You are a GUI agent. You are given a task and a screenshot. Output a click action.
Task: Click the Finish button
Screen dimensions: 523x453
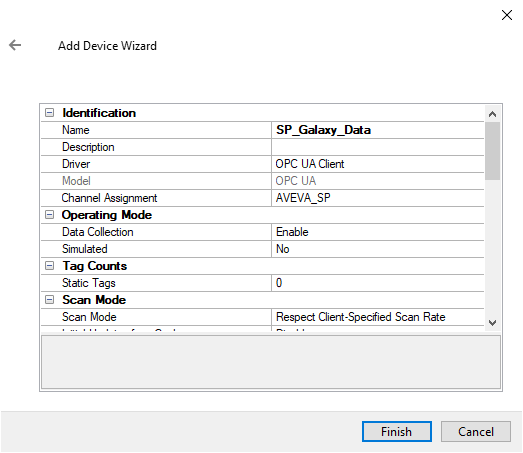[x=397, y=432]
